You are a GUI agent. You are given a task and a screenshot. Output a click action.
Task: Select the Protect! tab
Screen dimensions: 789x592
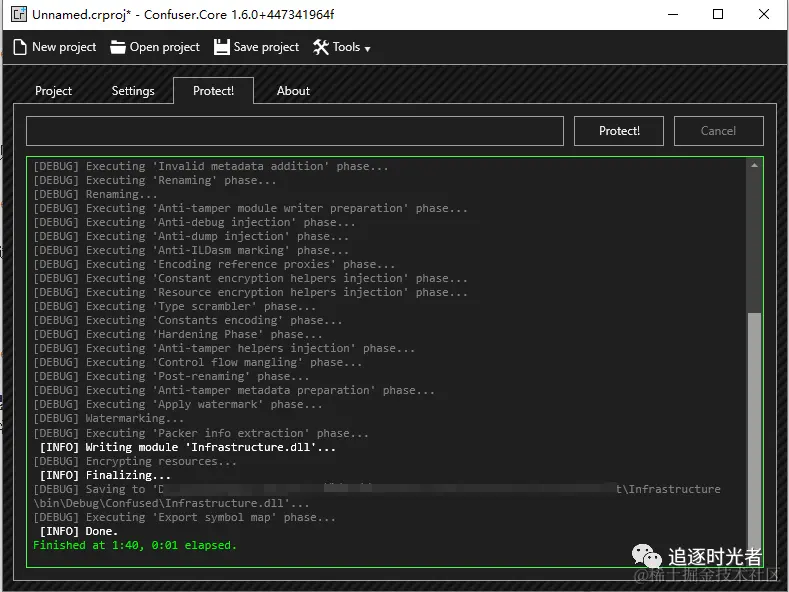pyautogui.click(x=213, y=91)
